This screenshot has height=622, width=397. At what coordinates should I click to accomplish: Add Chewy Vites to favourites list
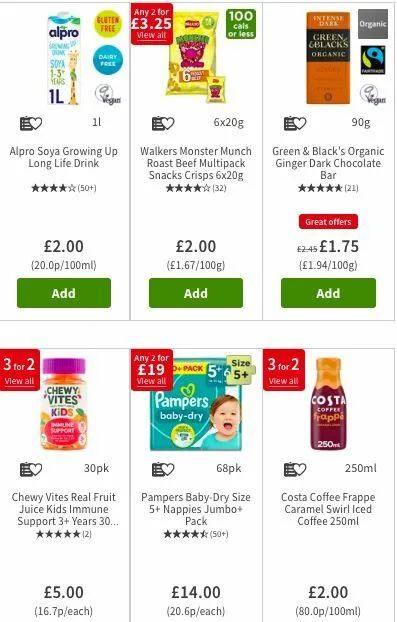pyautogui.click(x=31, y=469)
